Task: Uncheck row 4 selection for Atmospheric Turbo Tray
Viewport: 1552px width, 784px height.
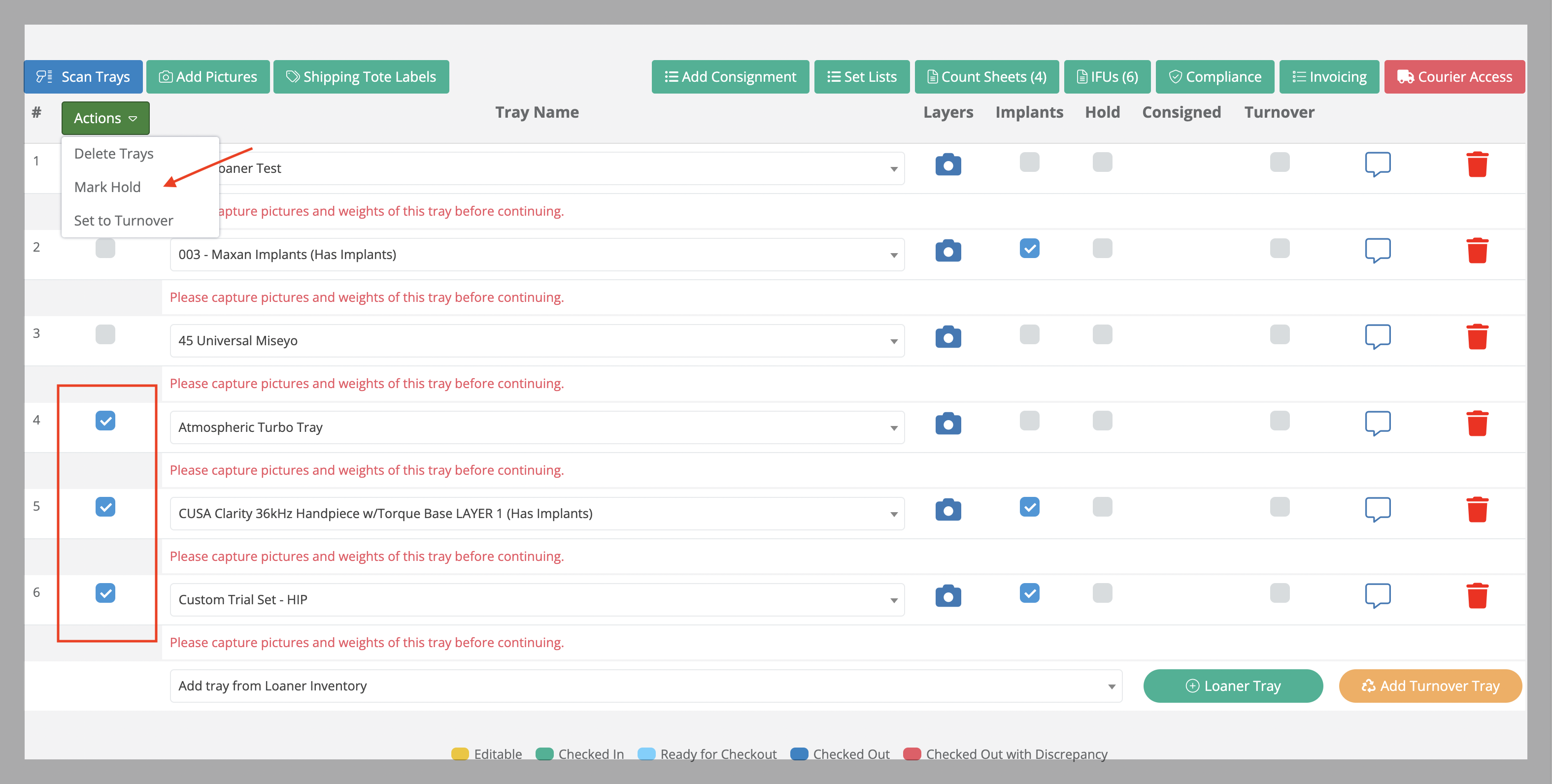Action: pos(105,420)
